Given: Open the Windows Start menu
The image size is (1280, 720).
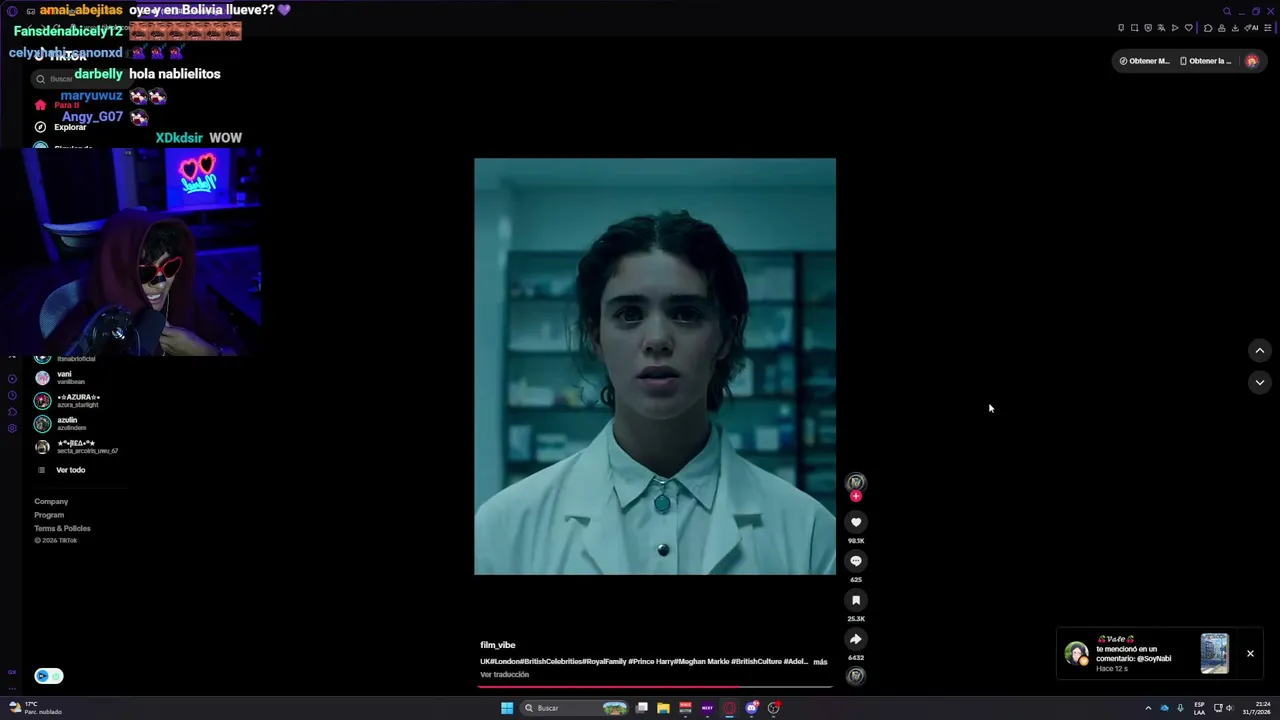Looking at the screenshot, I should (507, 708).
